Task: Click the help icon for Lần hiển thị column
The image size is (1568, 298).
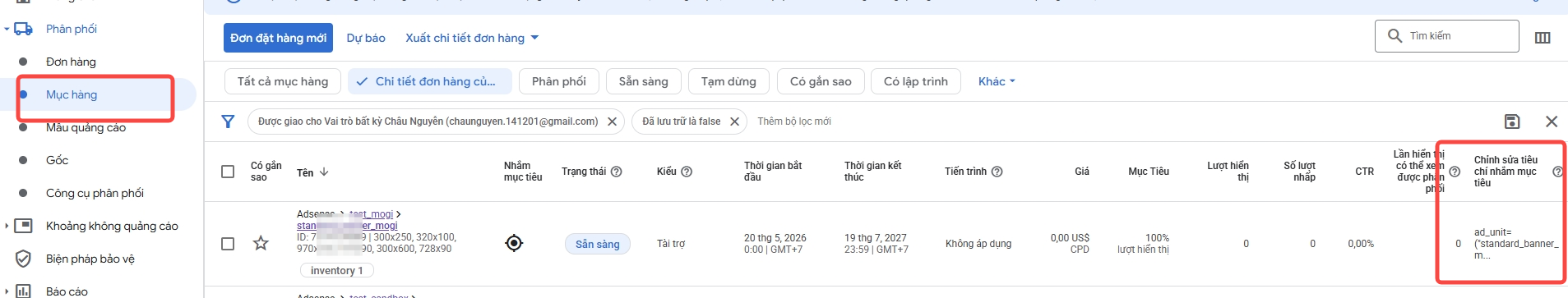Action: click(x=1454, y=172)
